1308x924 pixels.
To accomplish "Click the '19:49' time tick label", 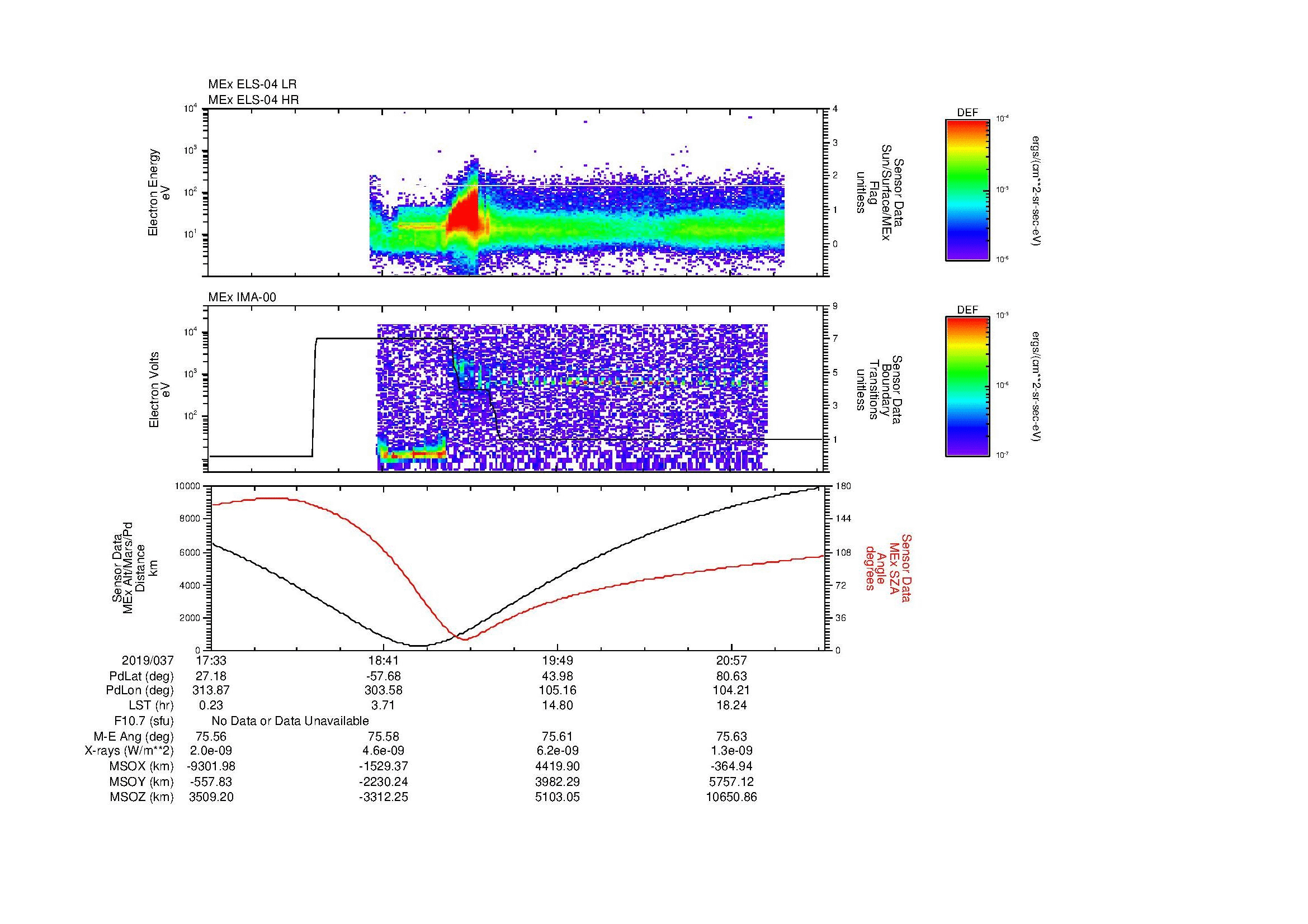I will [558, 660].
